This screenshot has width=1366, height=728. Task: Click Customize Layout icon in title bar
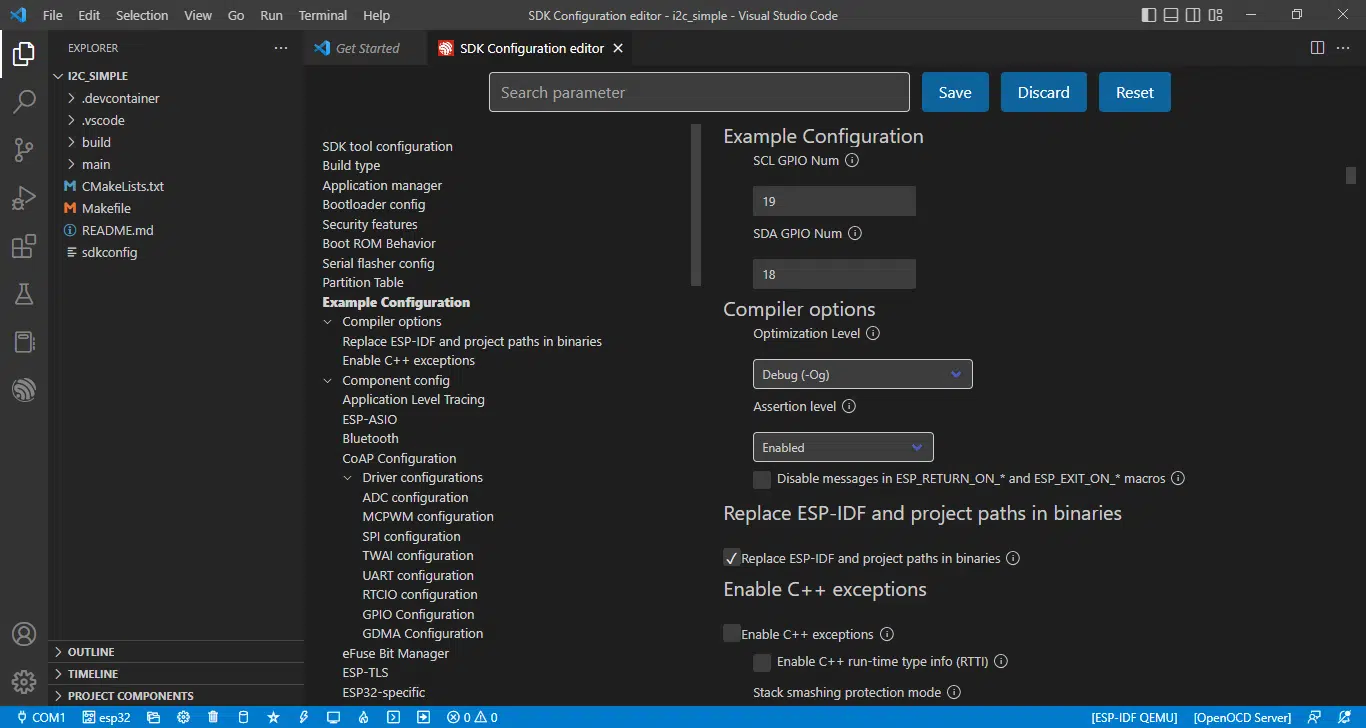[x=1215, y=15]
